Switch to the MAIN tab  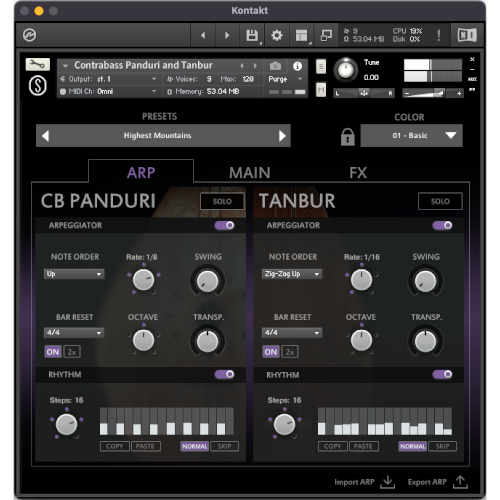pos(250,173)
